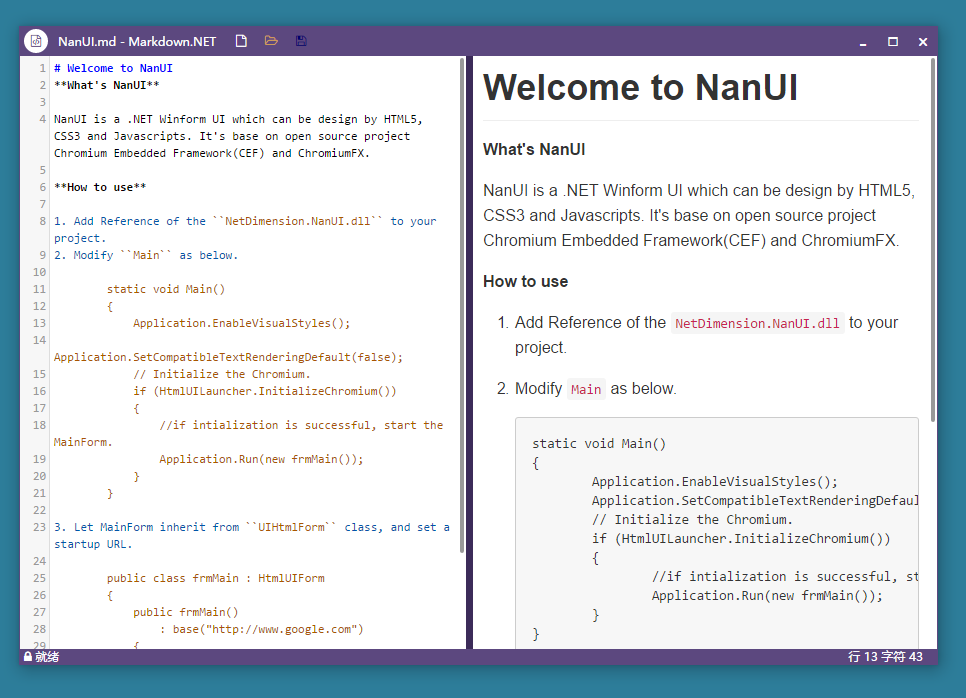Click the Markdown.NET app logo icon
Viewport: 966px width, 698px height.
[x=36, y=41]
